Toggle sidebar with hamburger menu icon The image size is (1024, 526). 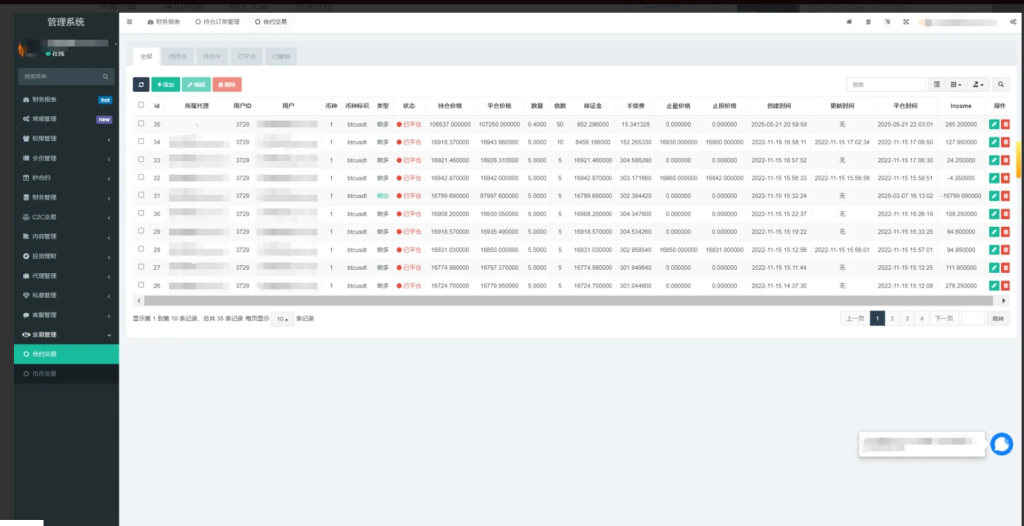pos(129,22)
